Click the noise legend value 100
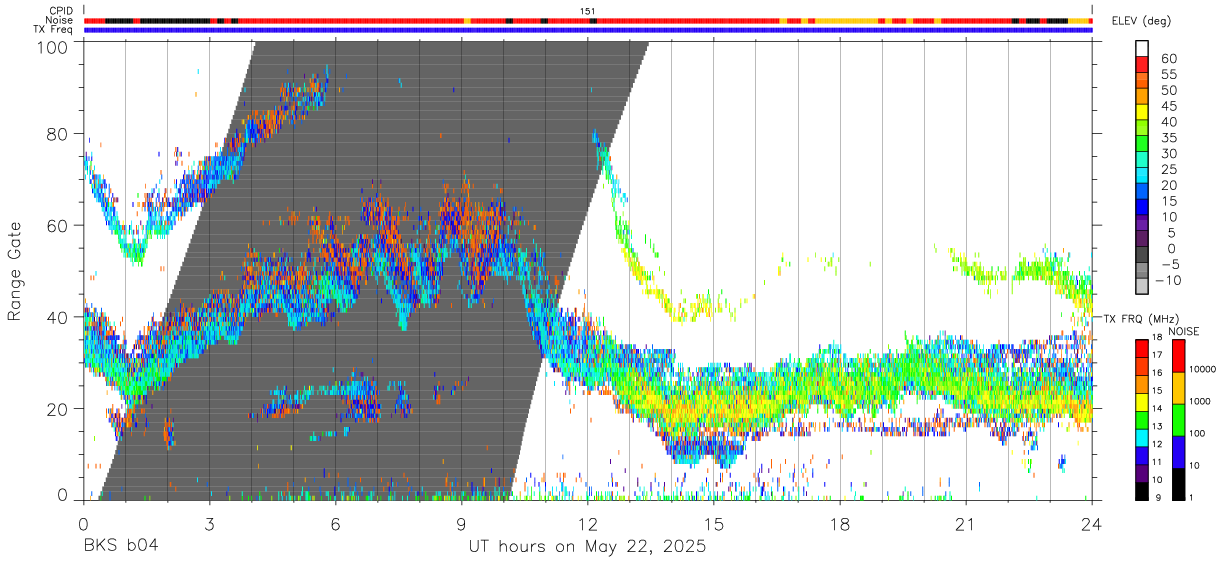 pos(1197,433)
